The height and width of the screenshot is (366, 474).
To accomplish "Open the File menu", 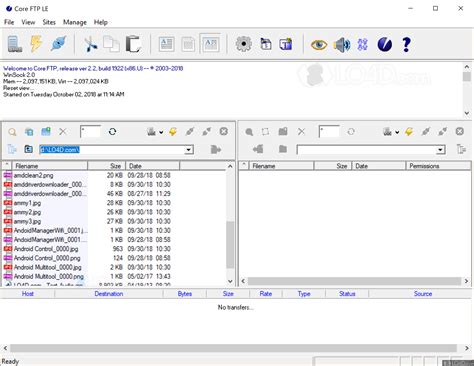I will pos(9,22).
